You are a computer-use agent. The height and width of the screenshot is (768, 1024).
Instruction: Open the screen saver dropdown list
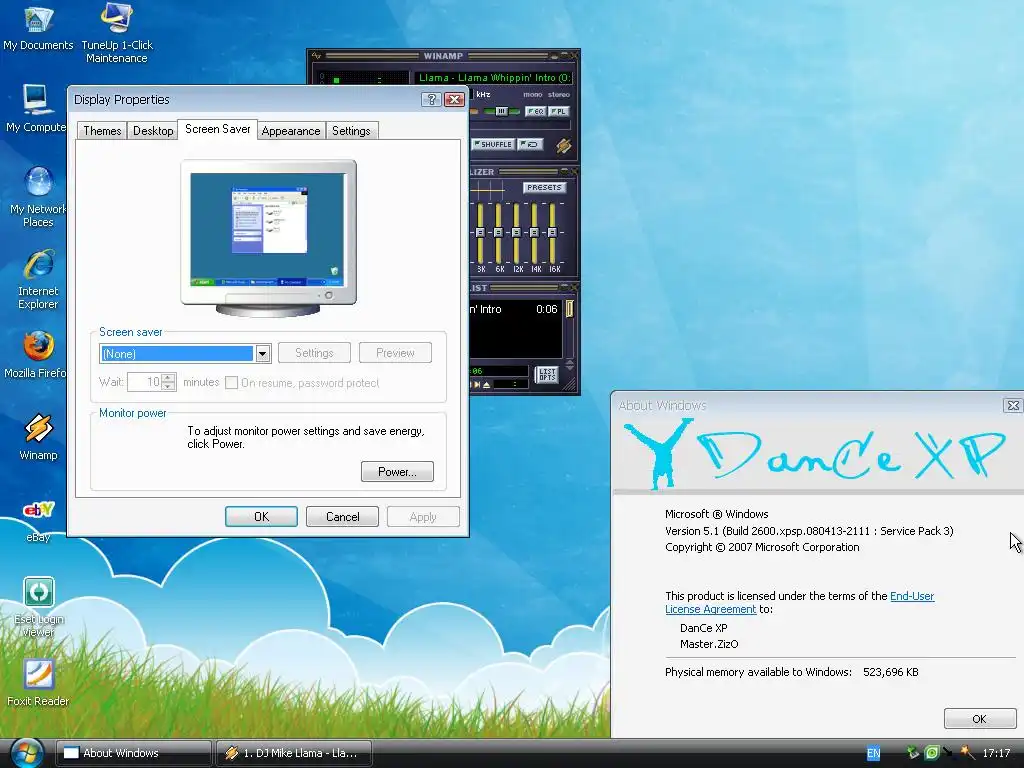263,353
